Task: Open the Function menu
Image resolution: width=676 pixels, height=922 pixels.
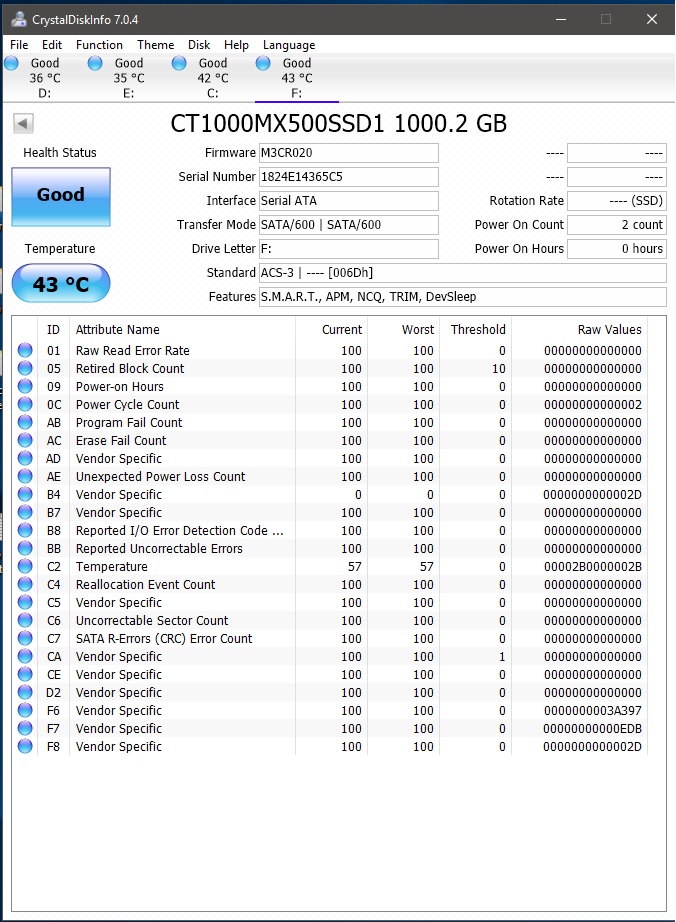Action: tap(99, 45)
